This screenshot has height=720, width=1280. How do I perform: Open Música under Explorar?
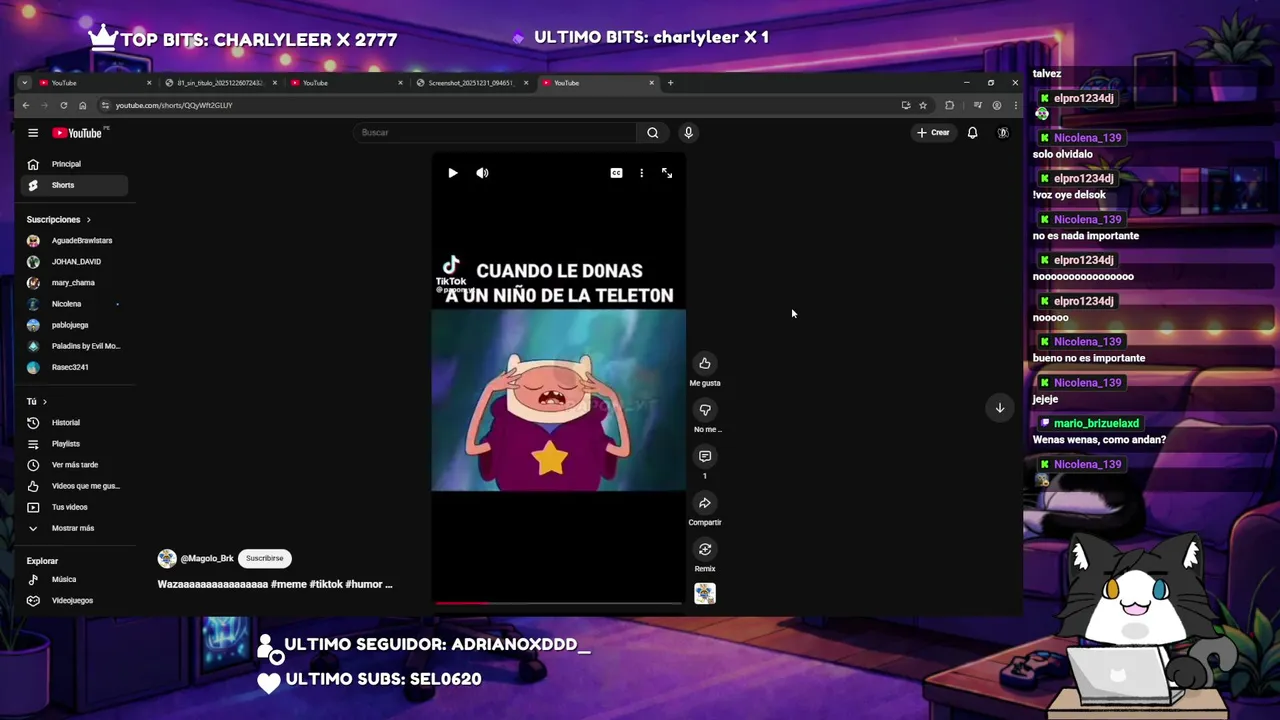74,580
